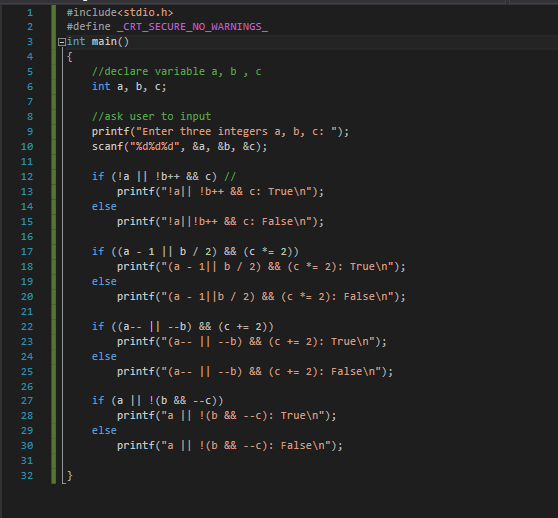Image resolution: width=558 pixels, height=518 pixels.
Task: Click printf 'a || !(b && --c): True' line
Action: [x=227, y=416]
